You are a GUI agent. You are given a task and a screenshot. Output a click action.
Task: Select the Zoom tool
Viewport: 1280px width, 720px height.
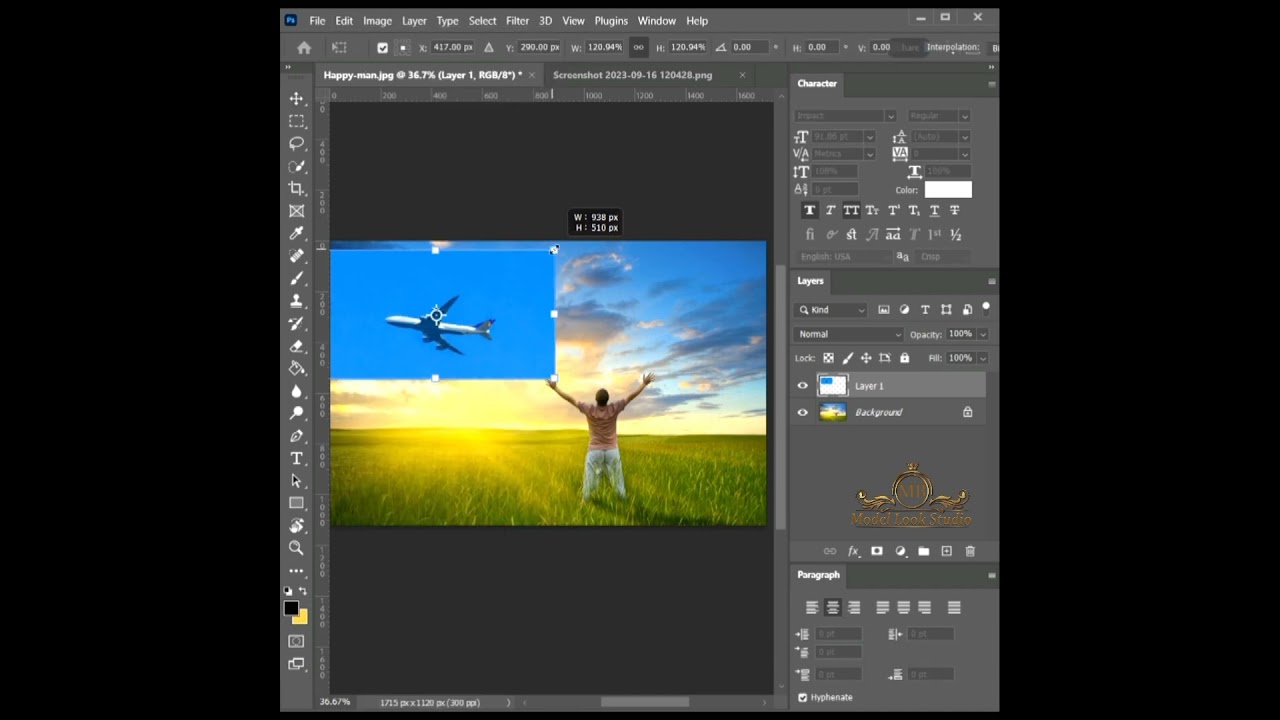click(x=296, y=548)
